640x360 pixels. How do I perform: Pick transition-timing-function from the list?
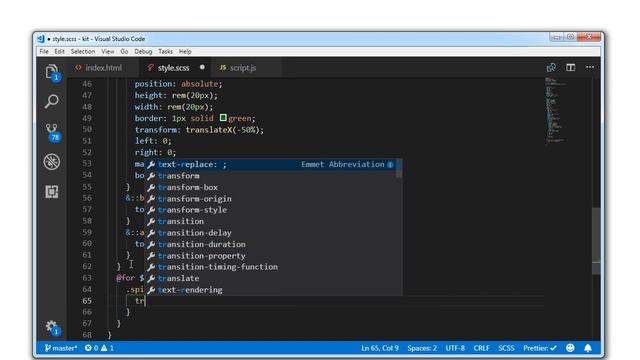270,267
